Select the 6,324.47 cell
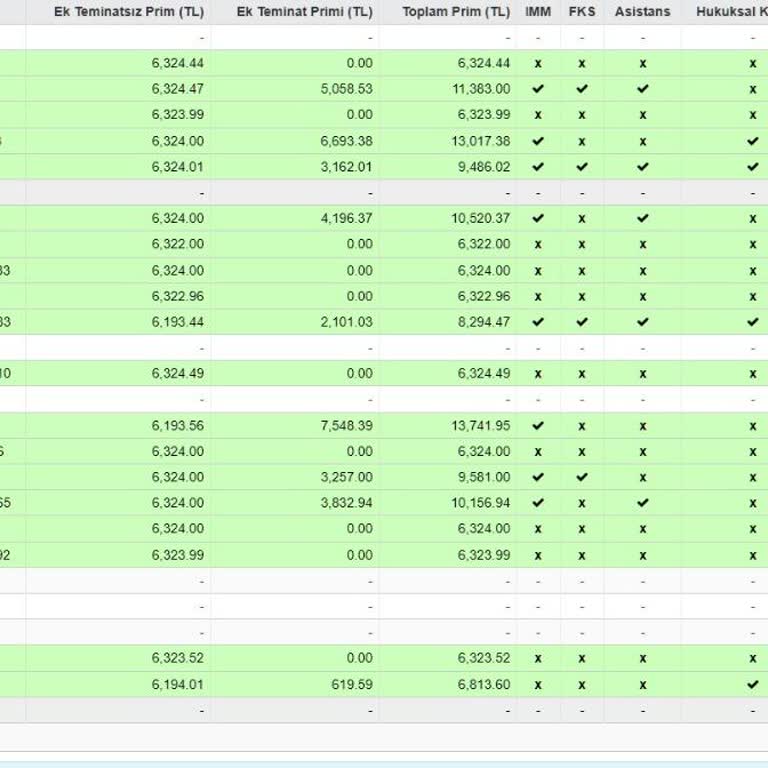 coord(178,89)
